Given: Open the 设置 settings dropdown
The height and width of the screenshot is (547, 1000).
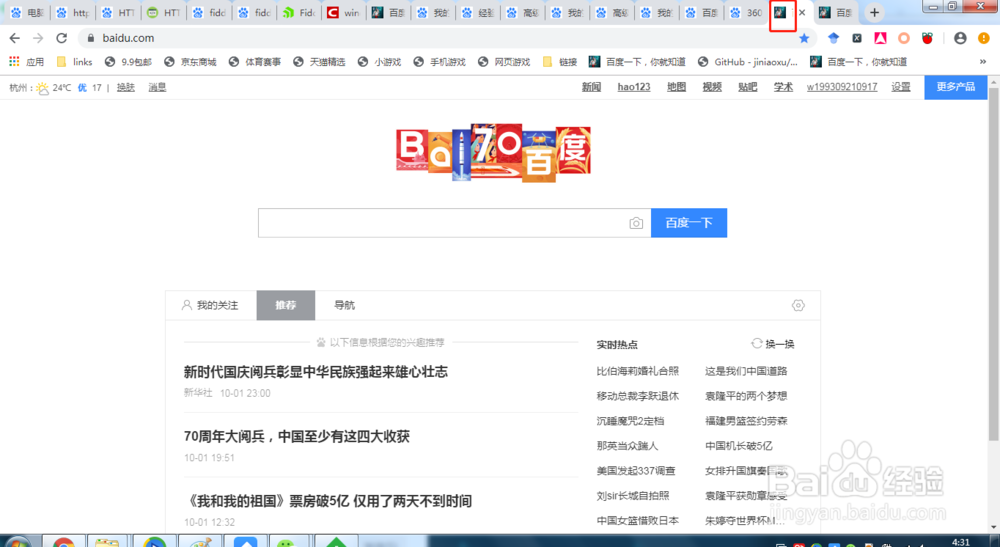Looking at the screenshot, I should (x=901, y=87).
